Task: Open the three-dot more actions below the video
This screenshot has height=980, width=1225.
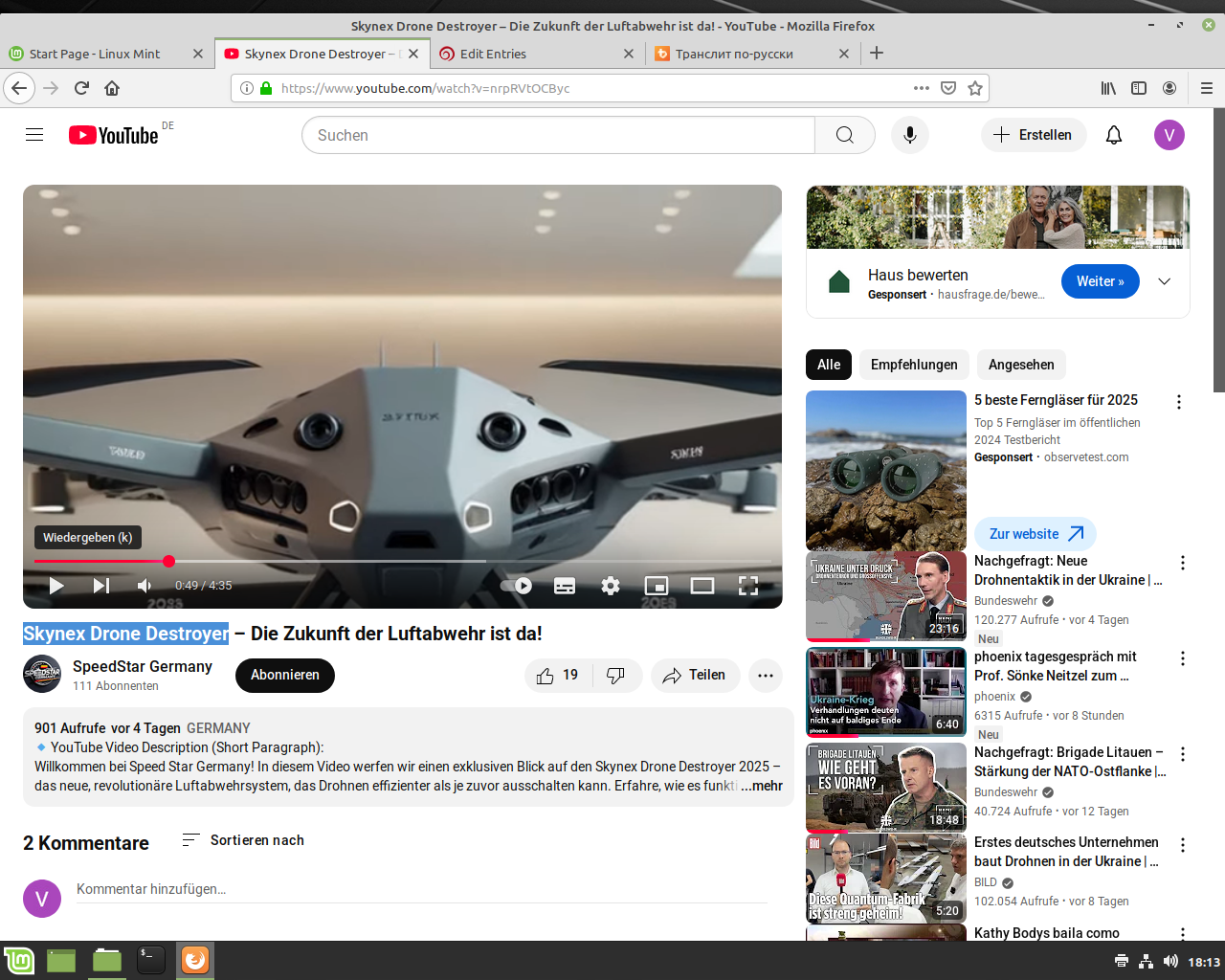Action: pos(766,676)
